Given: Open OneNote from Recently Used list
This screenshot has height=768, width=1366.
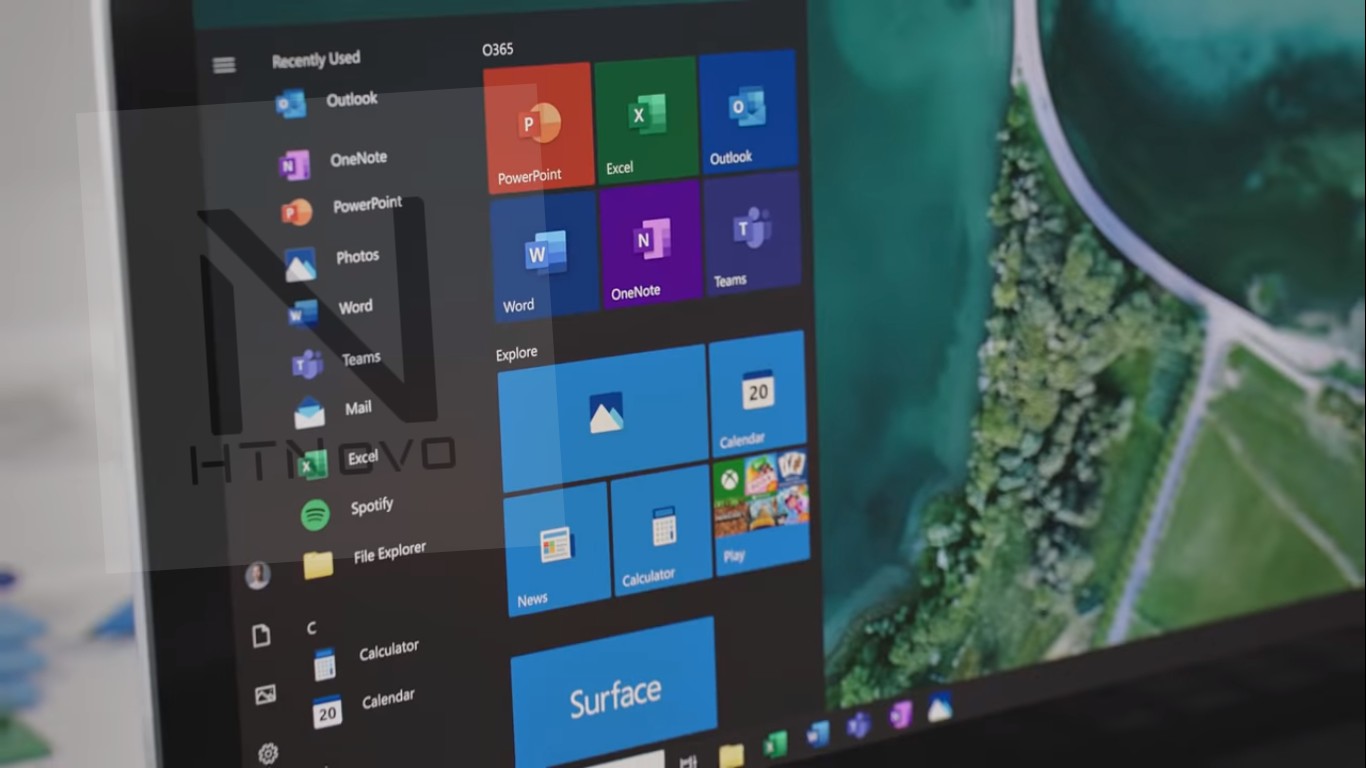Looking at the screenshot, I should (335, 161).
